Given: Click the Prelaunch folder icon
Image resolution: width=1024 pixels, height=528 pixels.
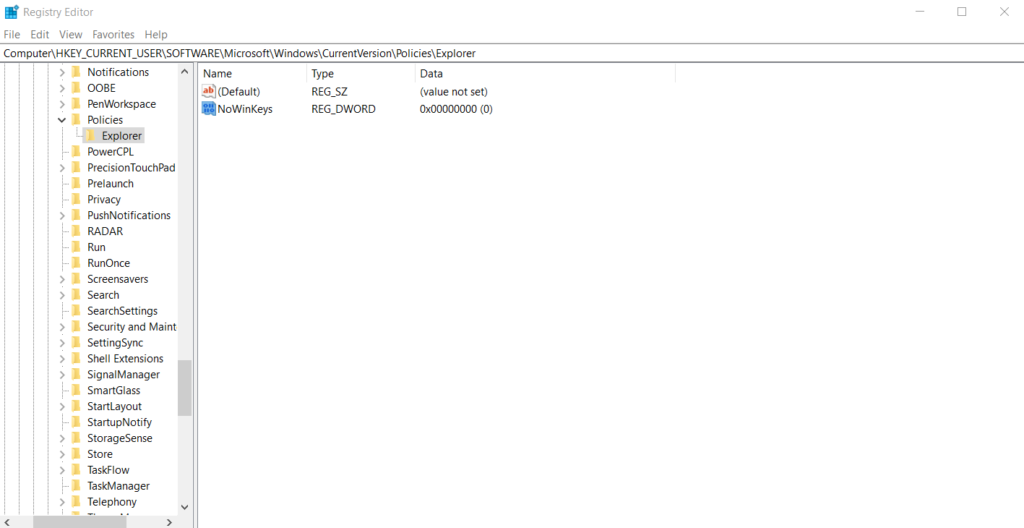Looking at the screenshot, I should pyautogui.click(x=76, y=184).
